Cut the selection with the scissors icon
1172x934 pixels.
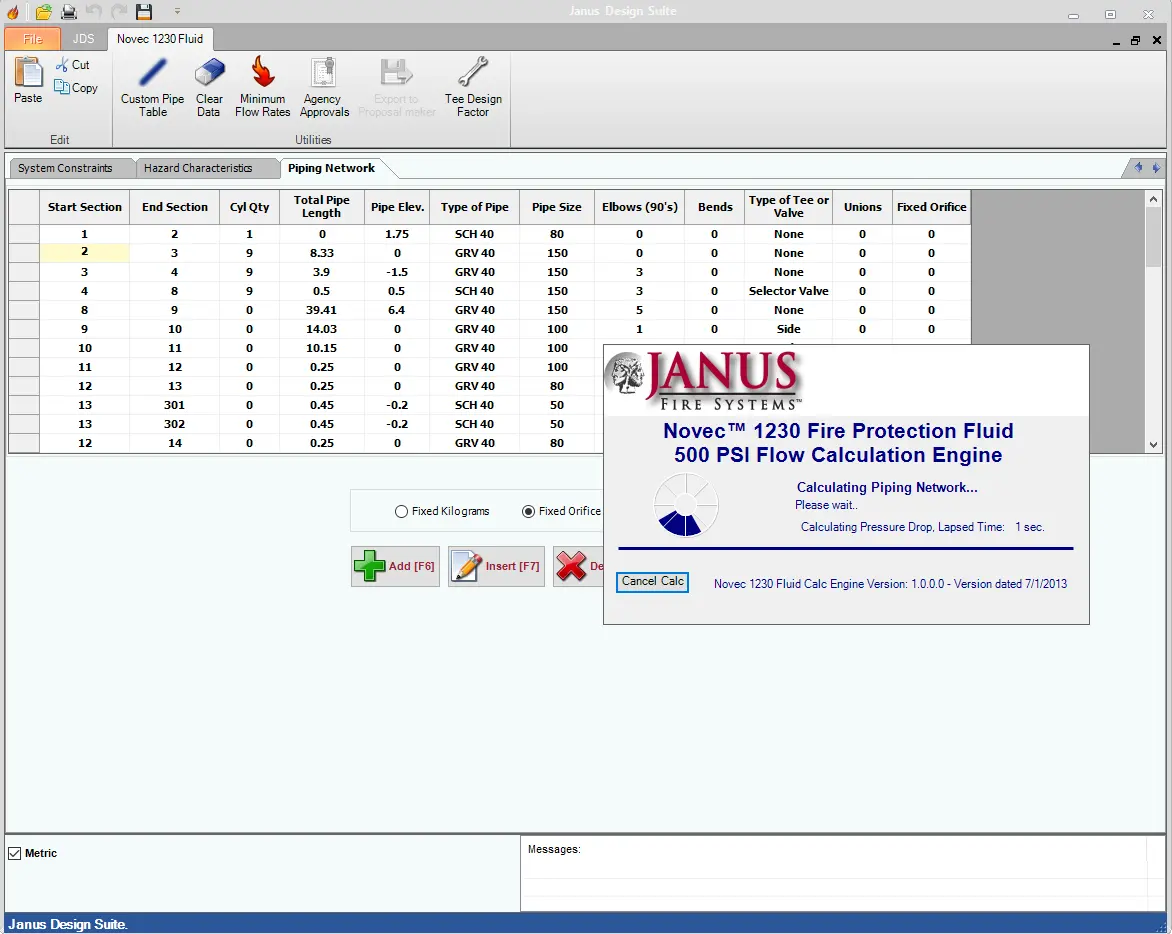click(72, 65)
